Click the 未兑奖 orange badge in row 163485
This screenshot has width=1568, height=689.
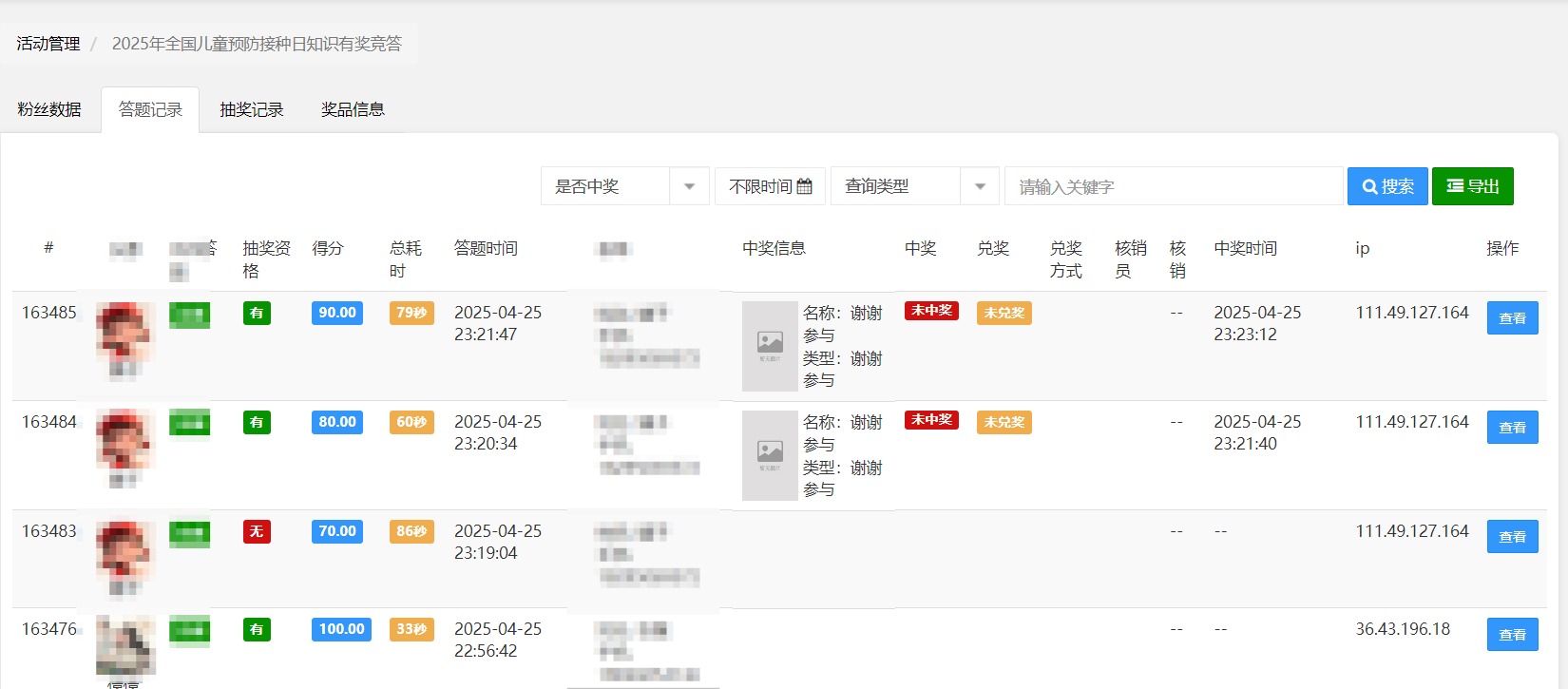1004,313
